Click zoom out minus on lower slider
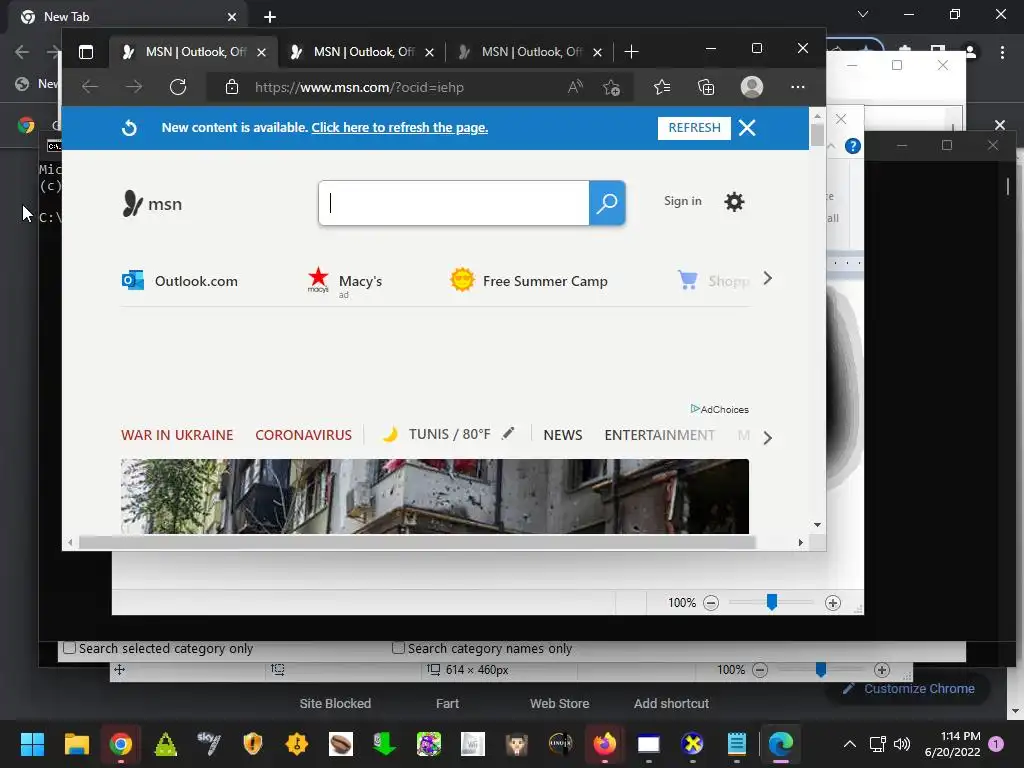Image resolution: width=1024 pixels, height=768 pixels. (760, 669)
